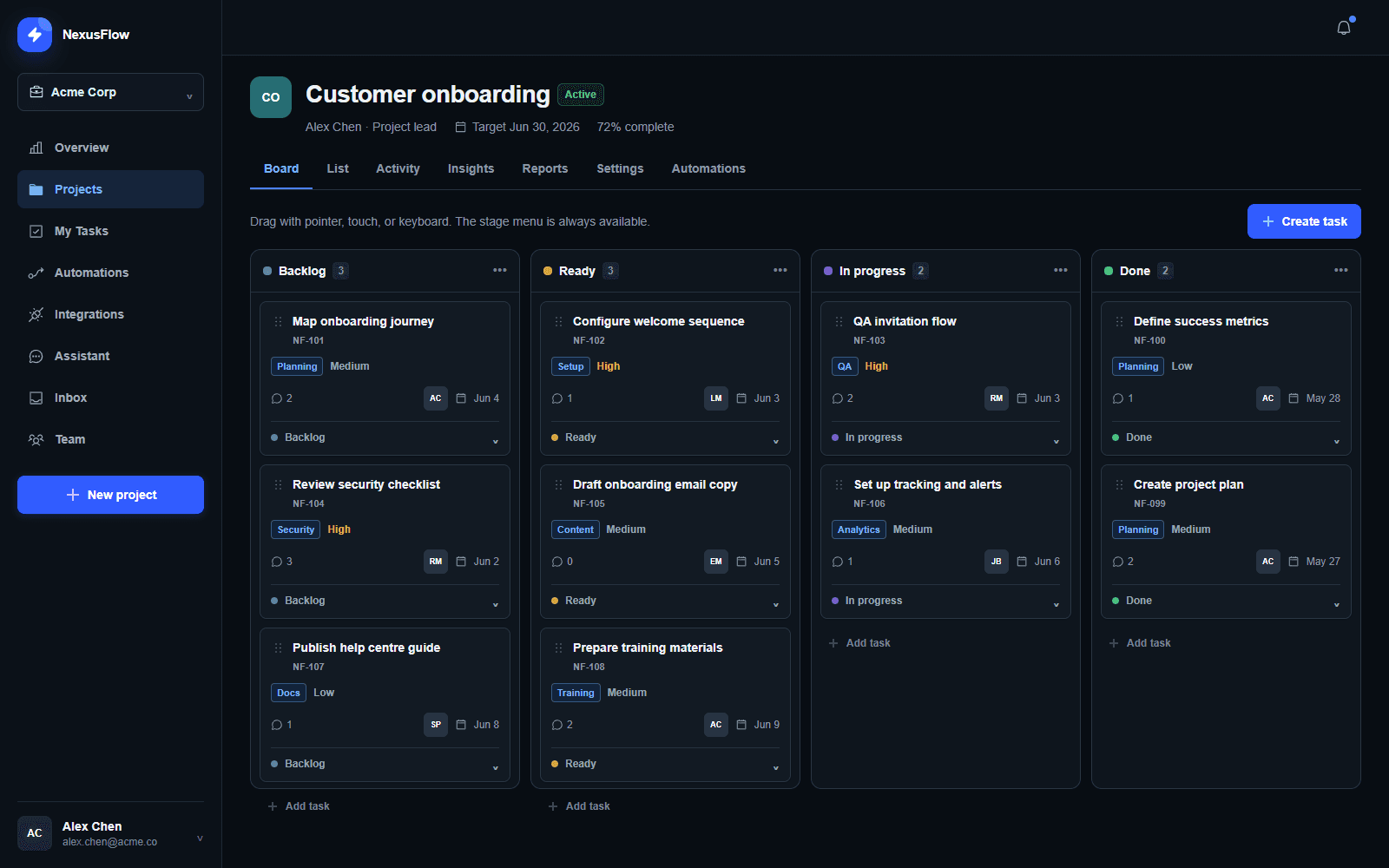This screenshot has height=868, width=1389.
Task: Click the Training tag on Prepare training materials
Action: [576, 693]
